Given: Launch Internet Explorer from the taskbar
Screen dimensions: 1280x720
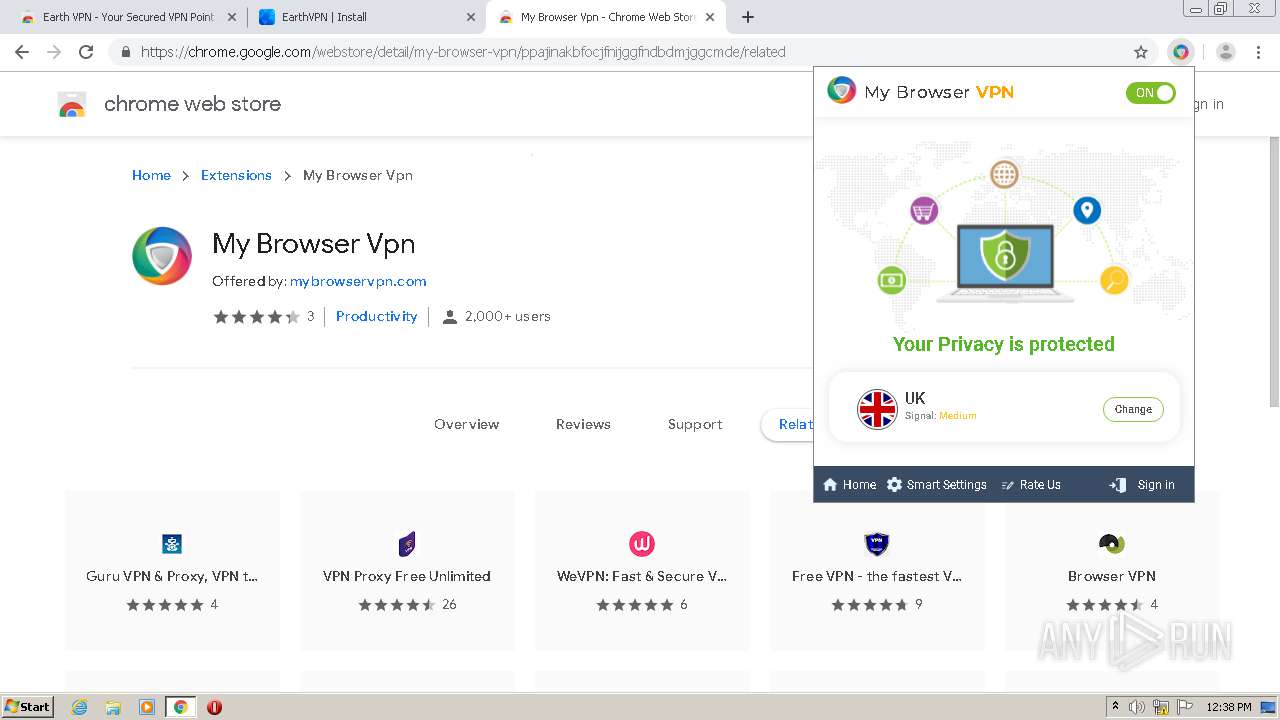Looking at the screenshot, I should click(79, 707).
